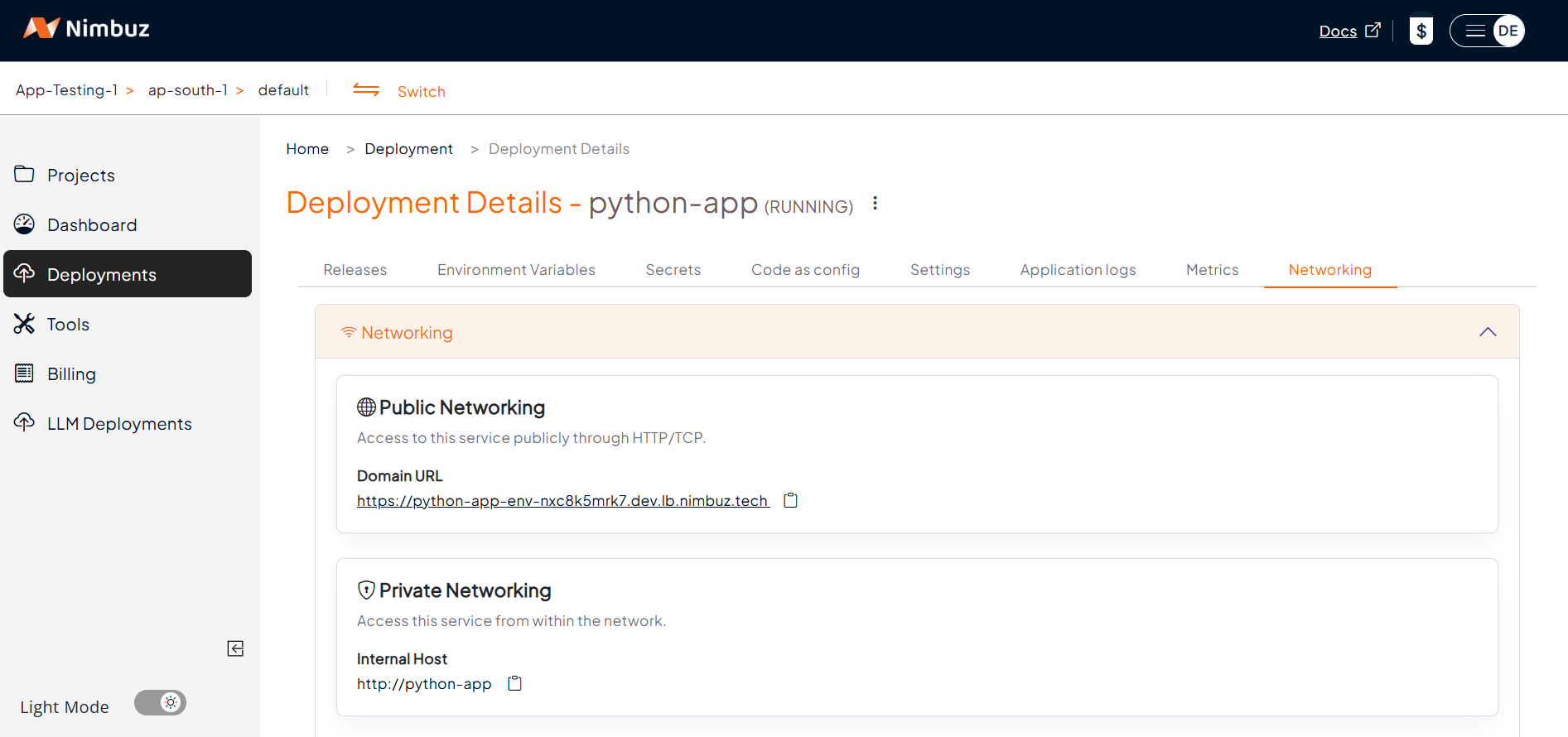Click the Switch arrows icon
The height and width of the screenshot is (737, 1568).
[366, 90]
